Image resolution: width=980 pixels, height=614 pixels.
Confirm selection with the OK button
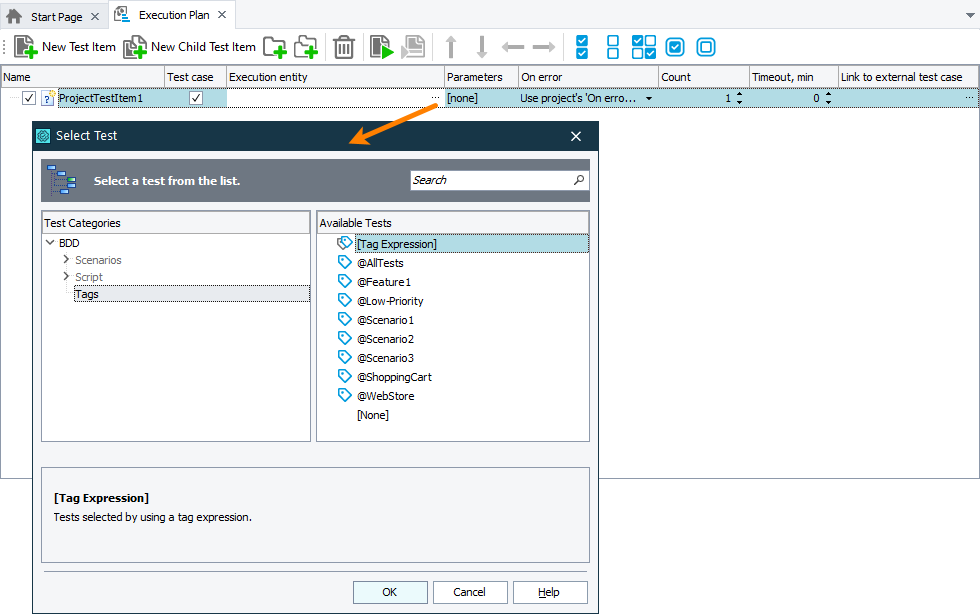390,591
